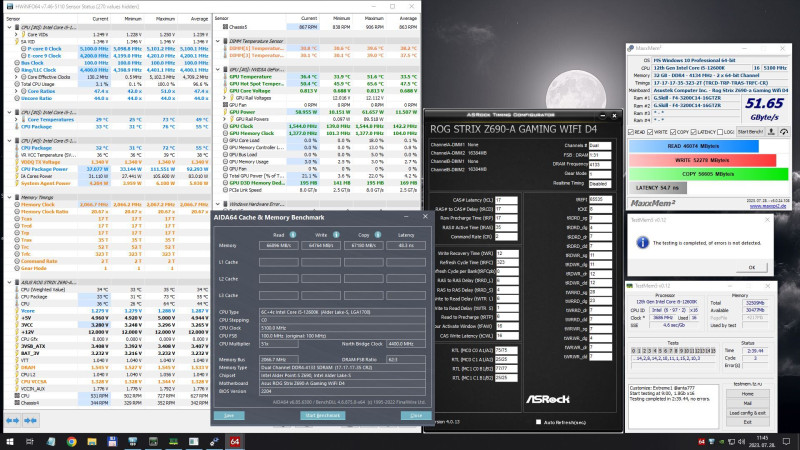The width and height of the screenshot is (800, 450).
Task: Click MaxxMem READ result bar
Action: tap(693, 146)
